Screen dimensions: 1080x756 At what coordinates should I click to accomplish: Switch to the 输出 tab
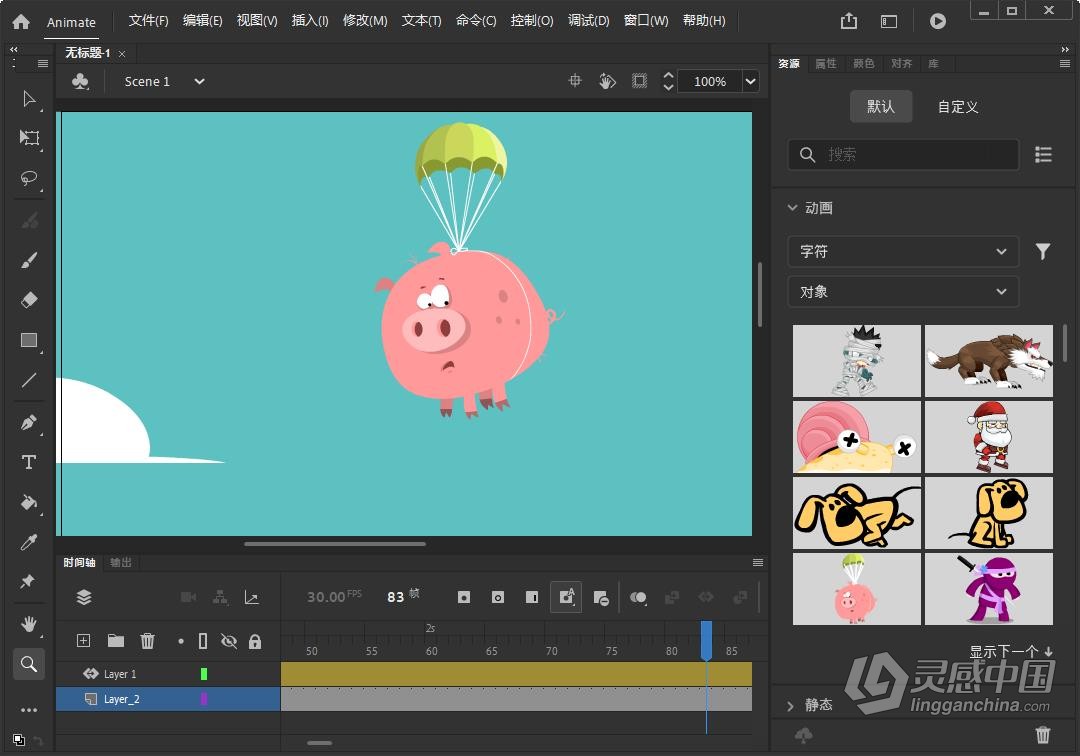(x=120, y=562)
